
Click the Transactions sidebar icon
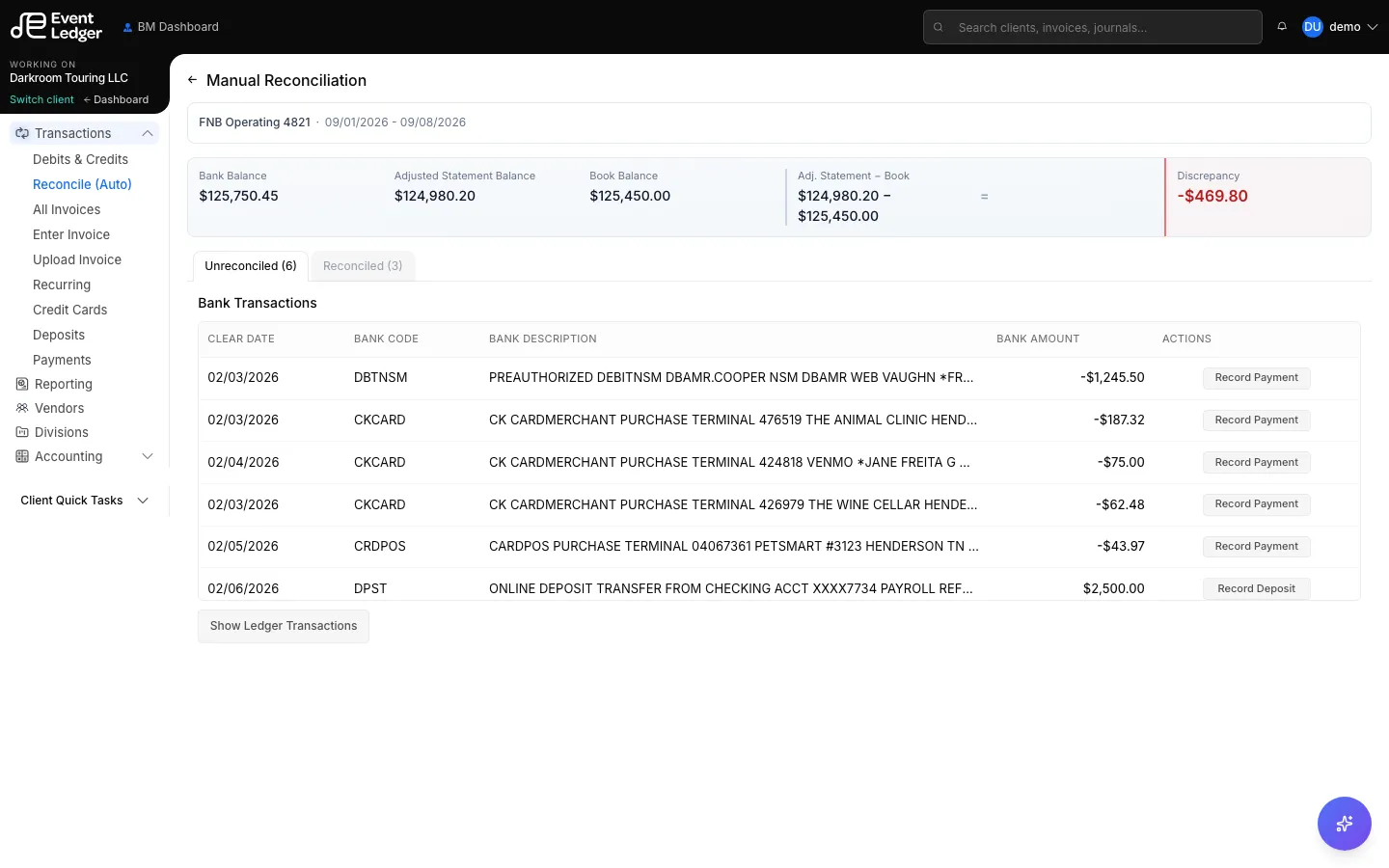pos(22,133)
